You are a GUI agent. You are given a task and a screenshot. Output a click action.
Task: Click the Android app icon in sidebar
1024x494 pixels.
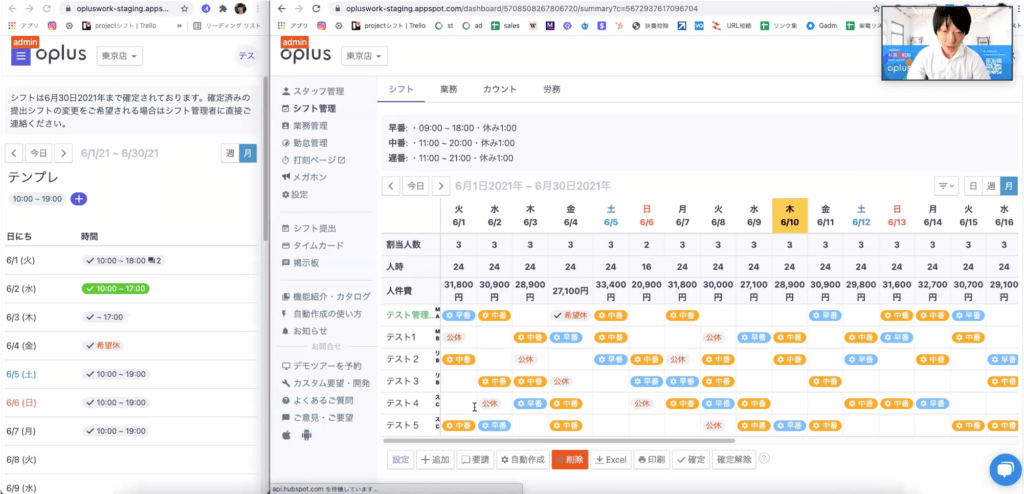point(306,435)
